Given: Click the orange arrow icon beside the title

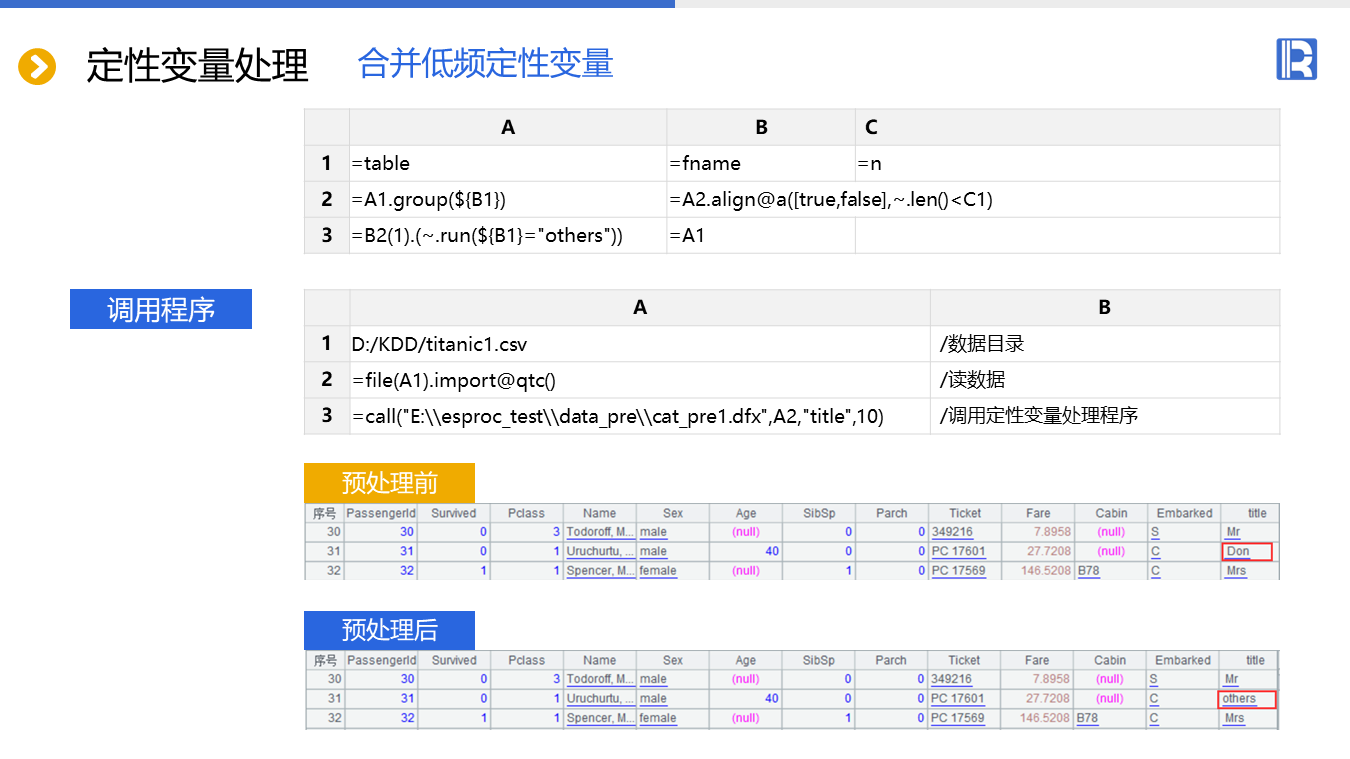Looking at the screenshot, I should (37, 67).
